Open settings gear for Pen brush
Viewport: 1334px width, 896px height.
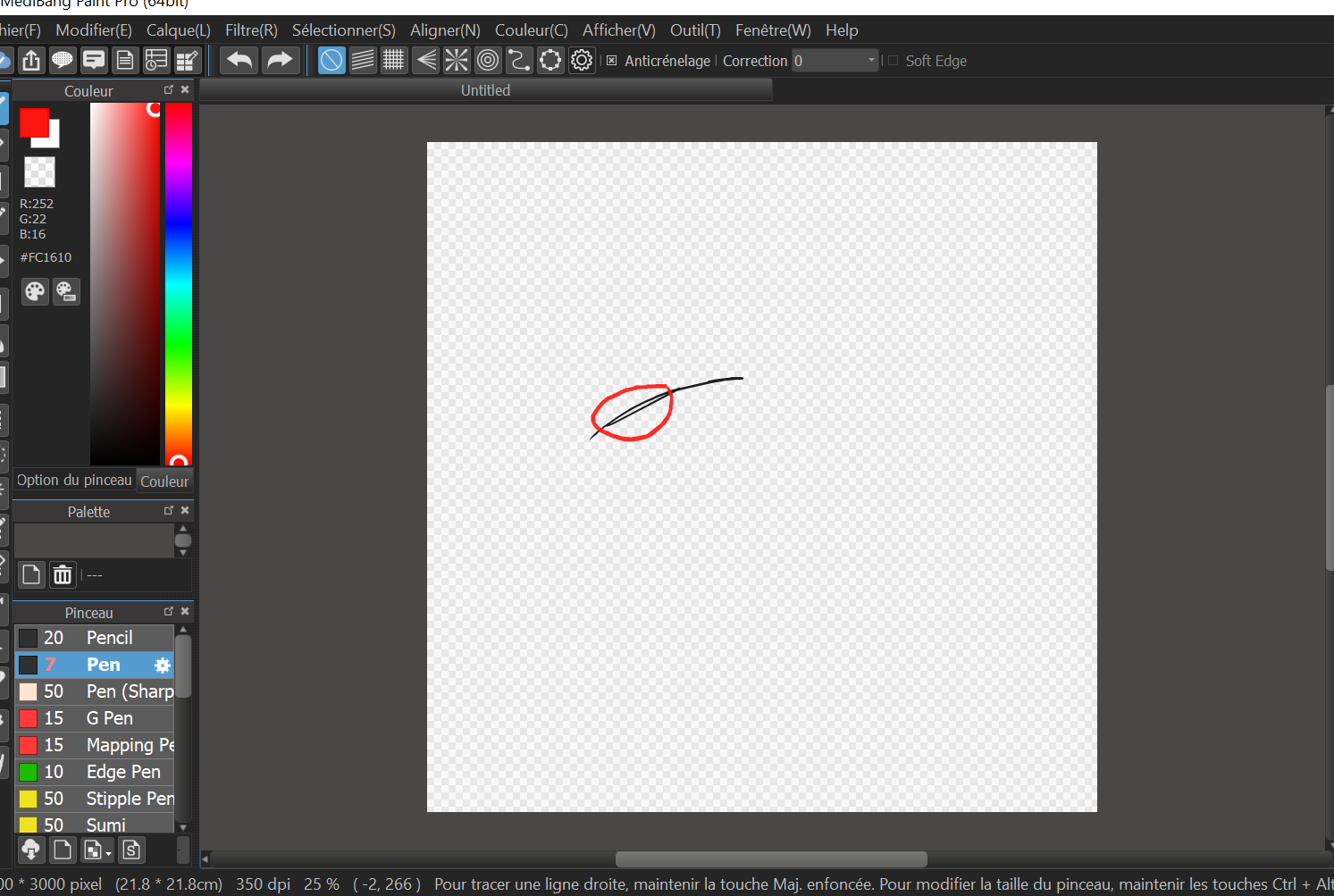pos(162,665)
